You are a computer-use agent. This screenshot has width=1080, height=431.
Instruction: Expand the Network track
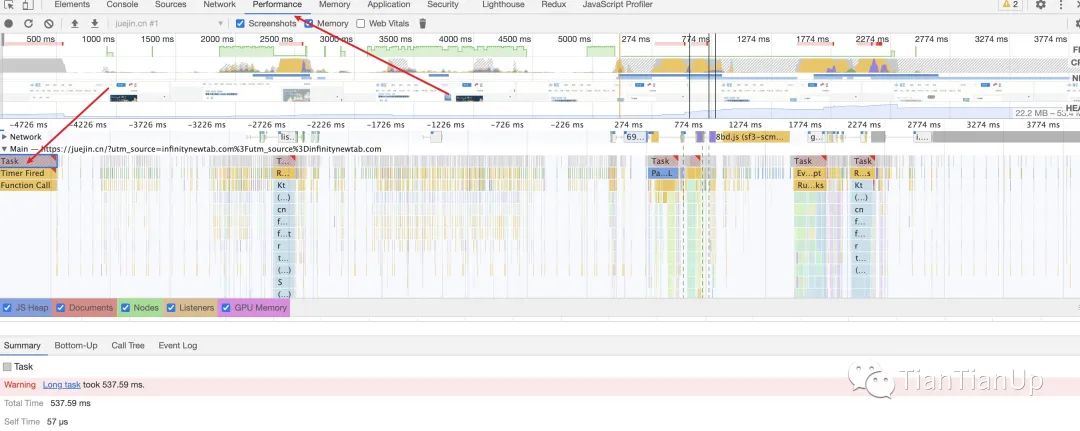(4, 137)
